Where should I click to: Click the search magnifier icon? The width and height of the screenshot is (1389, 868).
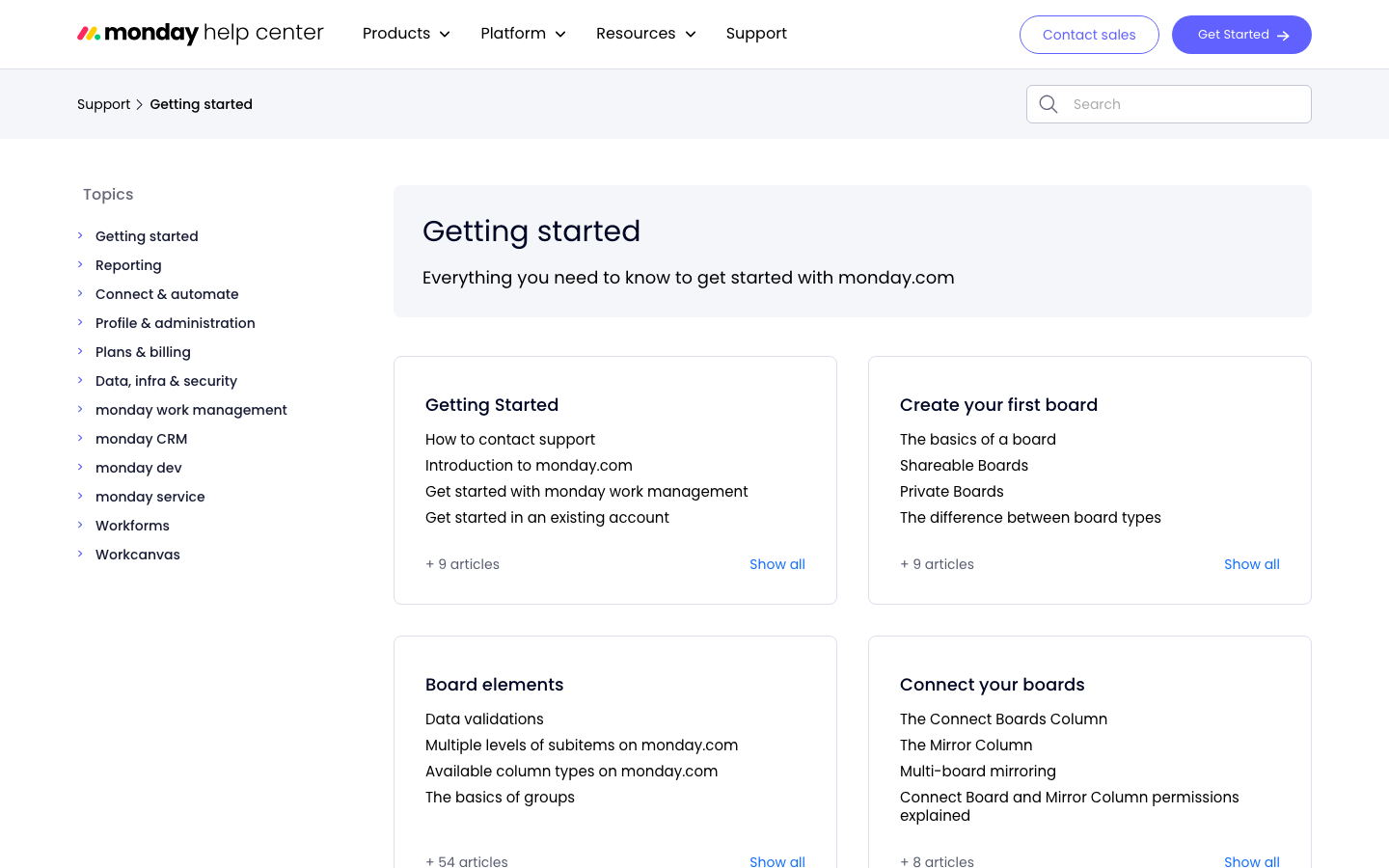1049,104
